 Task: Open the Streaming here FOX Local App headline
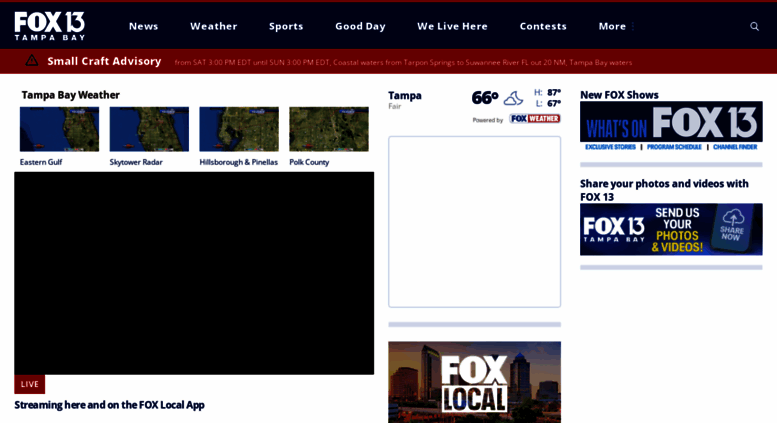click(x=109, y=405)
